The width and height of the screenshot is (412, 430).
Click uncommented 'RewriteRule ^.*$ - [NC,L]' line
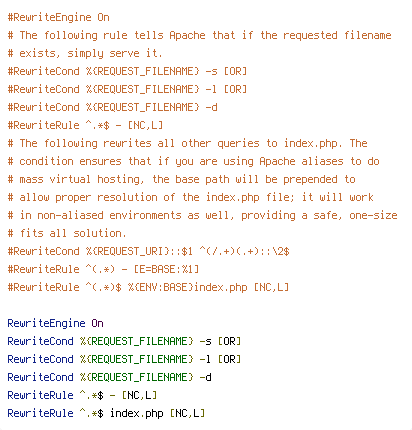[x=82, y=395]
